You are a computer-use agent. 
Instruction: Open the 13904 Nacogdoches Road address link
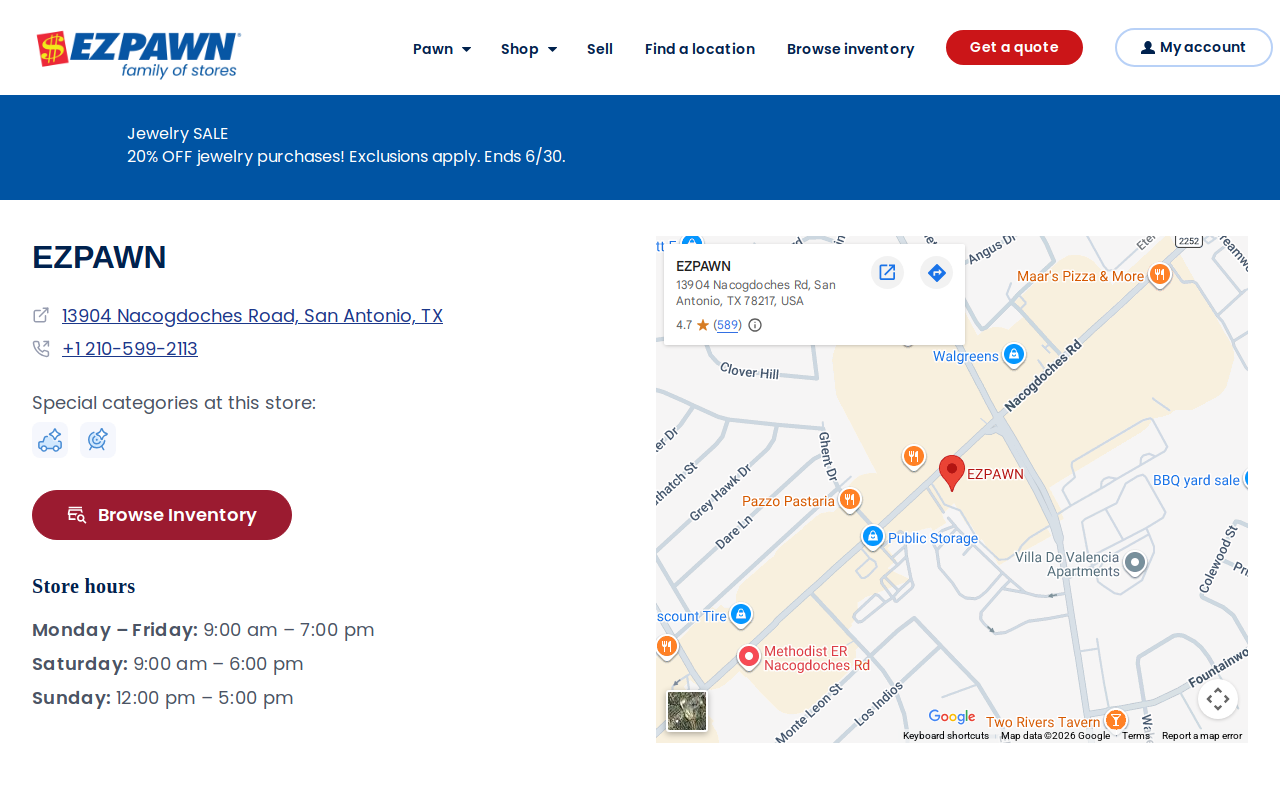252,316
